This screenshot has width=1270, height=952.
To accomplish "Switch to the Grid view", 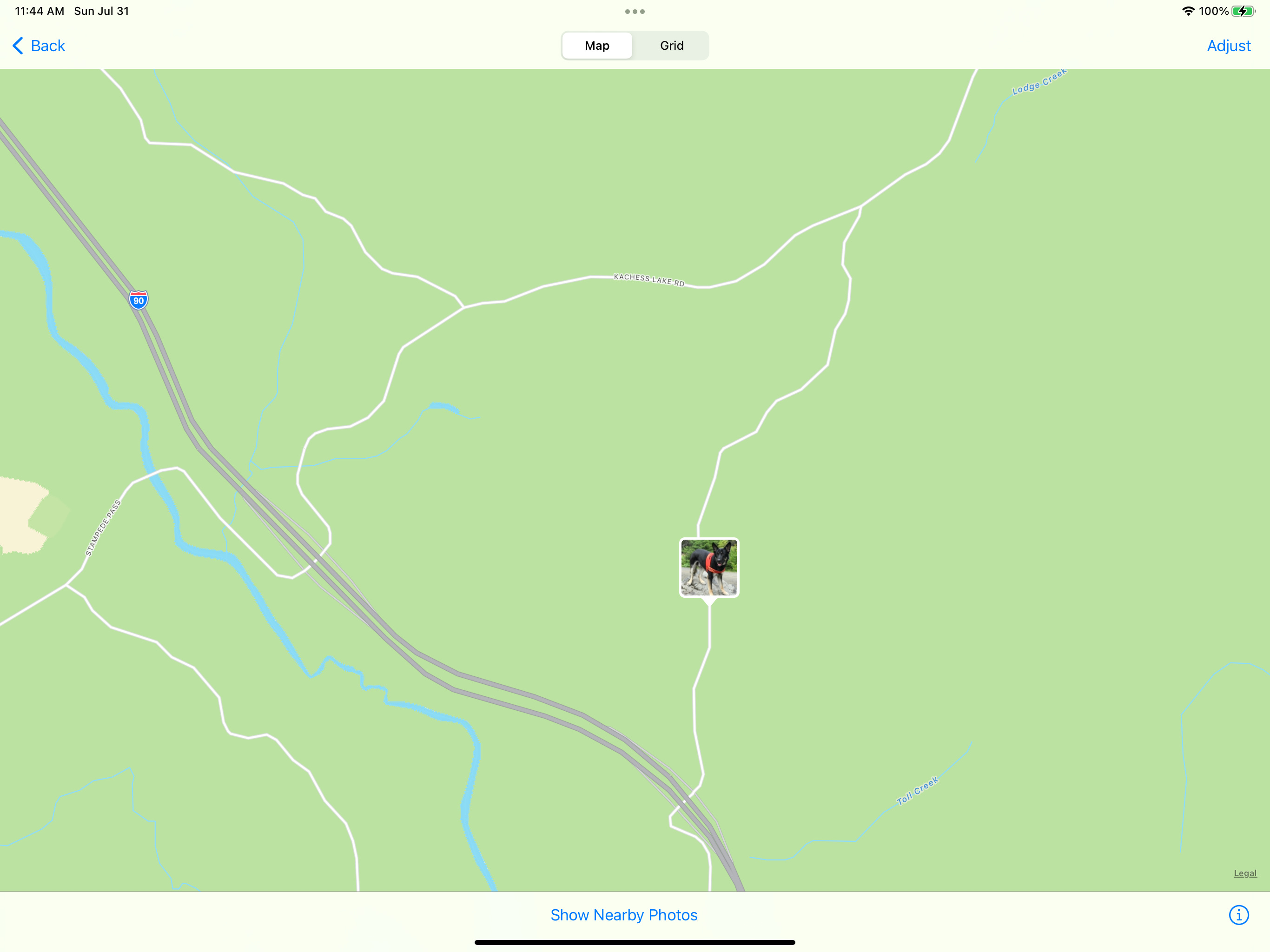I will (671, 46).
